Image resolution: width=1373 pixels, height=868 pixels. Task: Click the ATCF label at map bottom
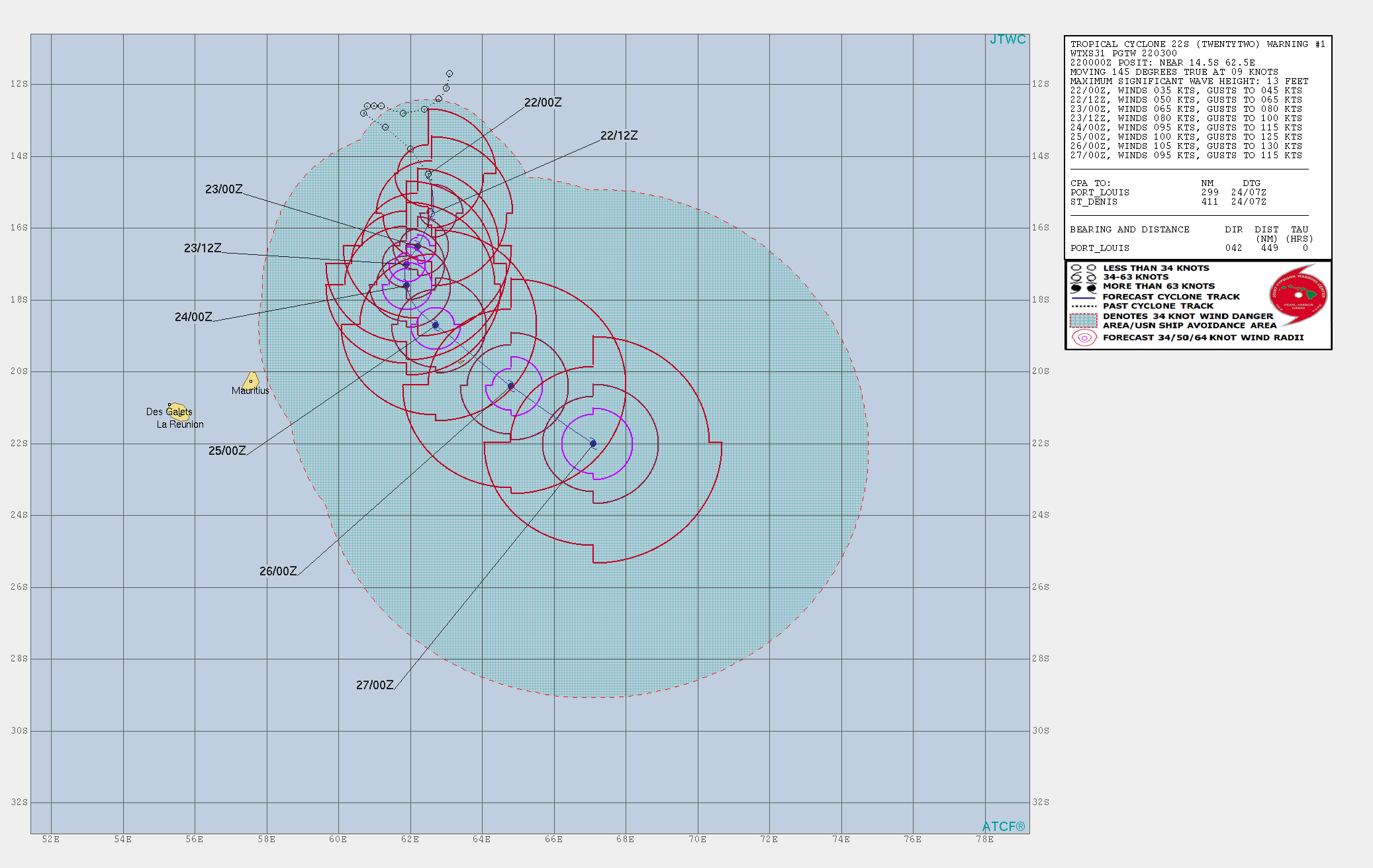pos(1003,826)
